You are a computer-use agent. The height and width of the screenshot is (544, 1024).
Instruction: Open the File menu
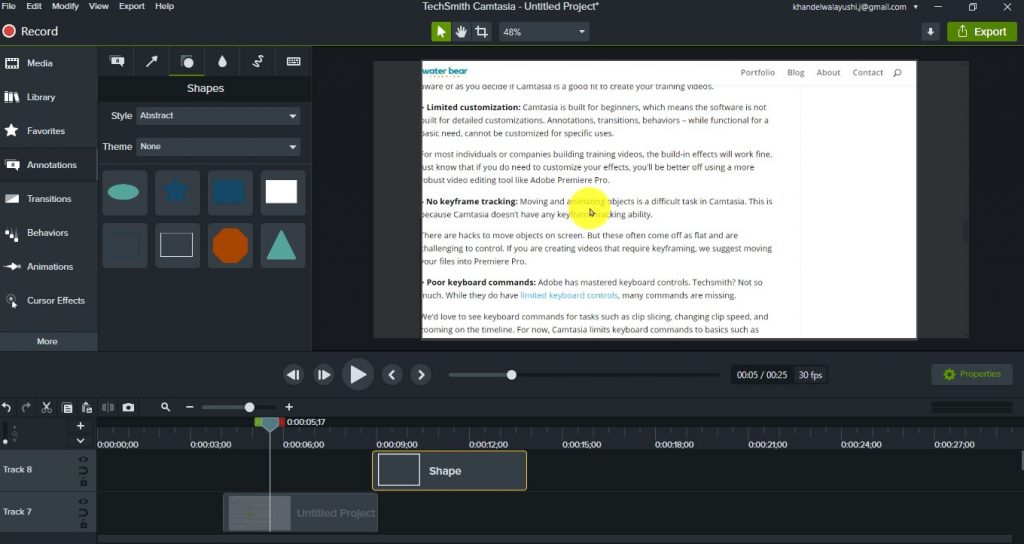point(8,6)
